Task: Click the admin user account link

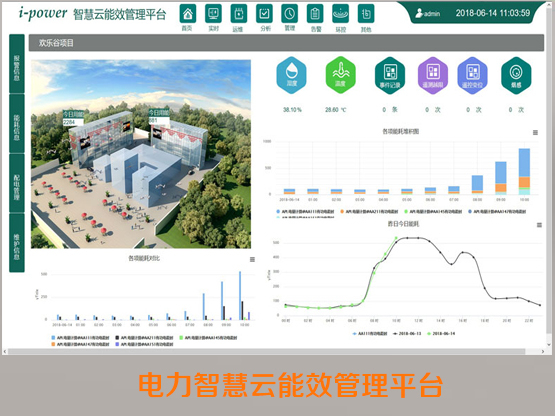Action: pyautogui.click(x=428, y=13)
